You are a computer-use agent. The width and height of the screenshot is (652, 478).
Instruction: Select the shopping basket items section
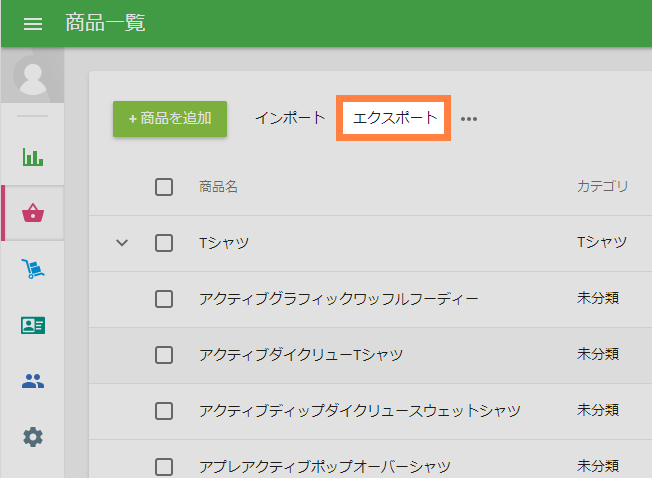[x=33, y=213]
